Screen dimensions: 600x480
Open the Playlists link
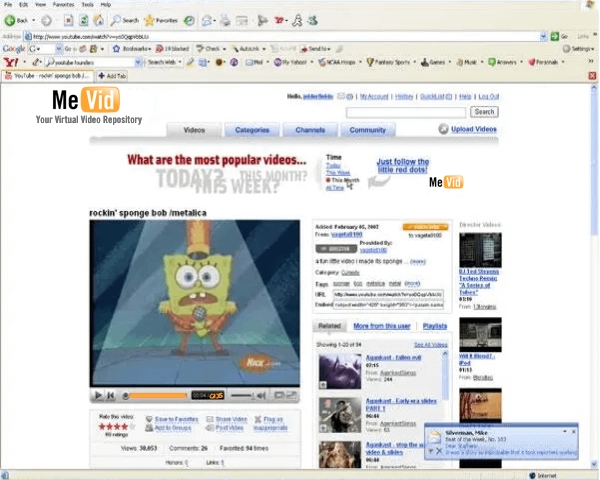click(435, 326)
